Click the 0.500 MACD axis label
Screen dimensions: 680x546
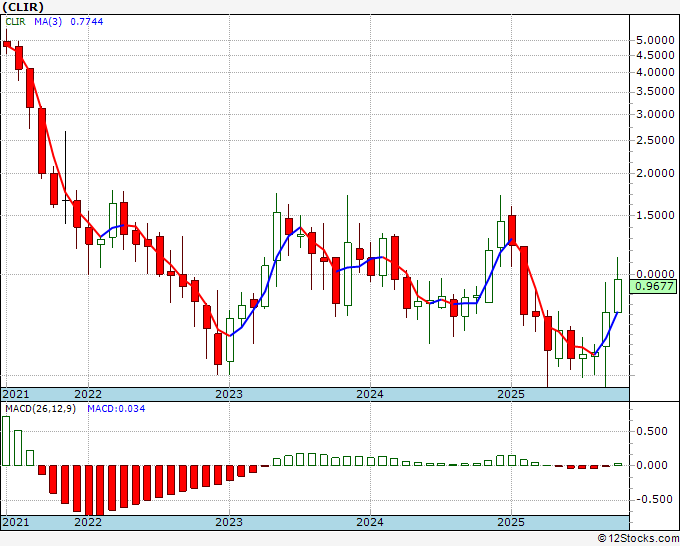tap(651, 431)
